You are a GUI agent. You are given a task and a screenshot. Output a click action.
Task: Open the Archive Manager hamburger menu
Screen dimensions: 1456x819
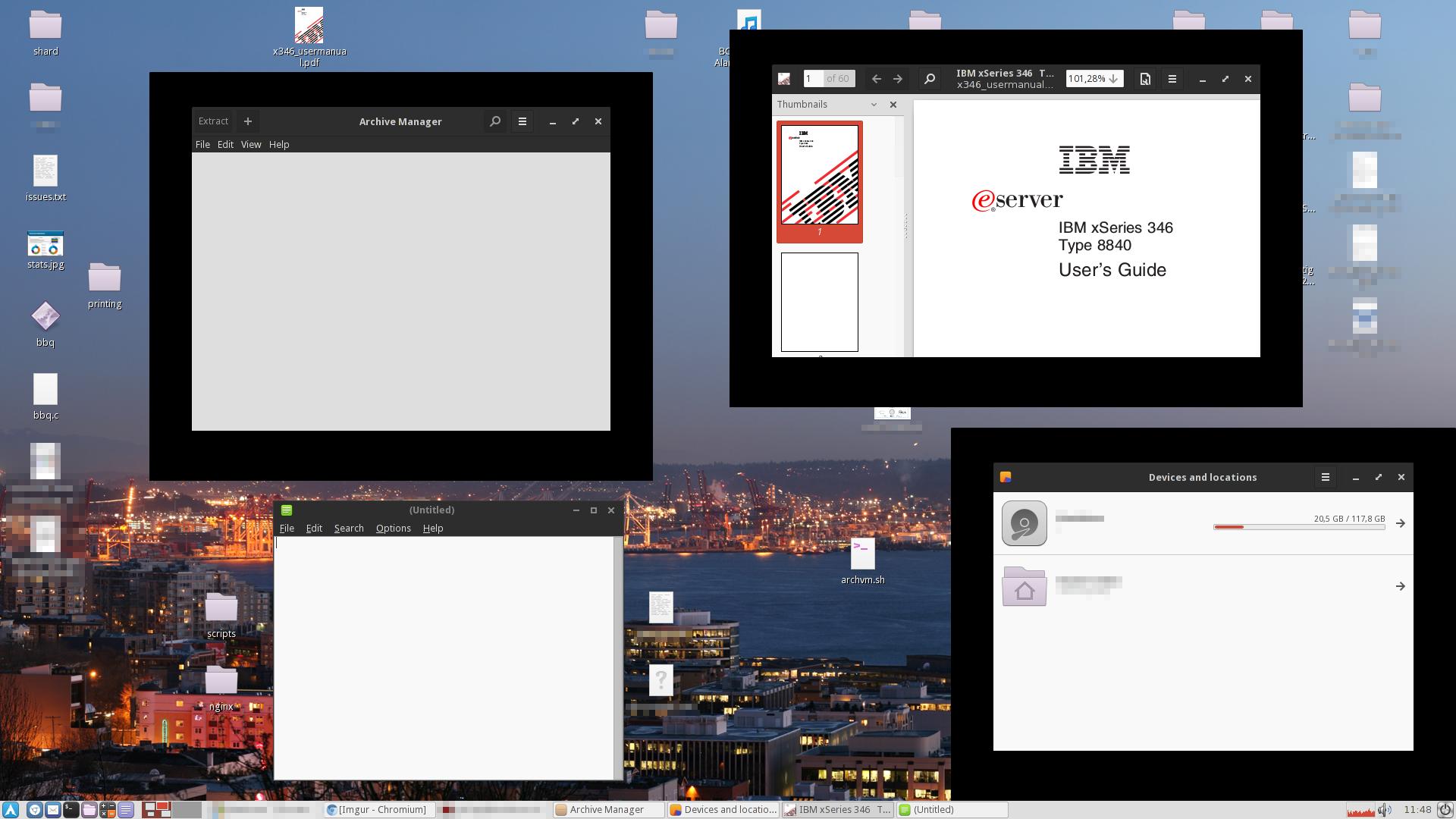pos(522,121)
